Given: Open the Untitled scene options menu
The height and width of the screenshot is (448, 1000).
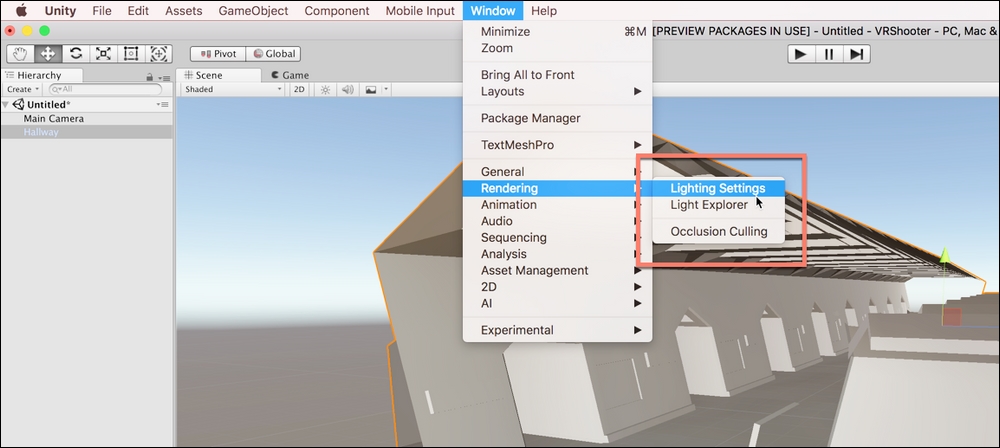Looking at the screenshot, I should pos(162,105).
